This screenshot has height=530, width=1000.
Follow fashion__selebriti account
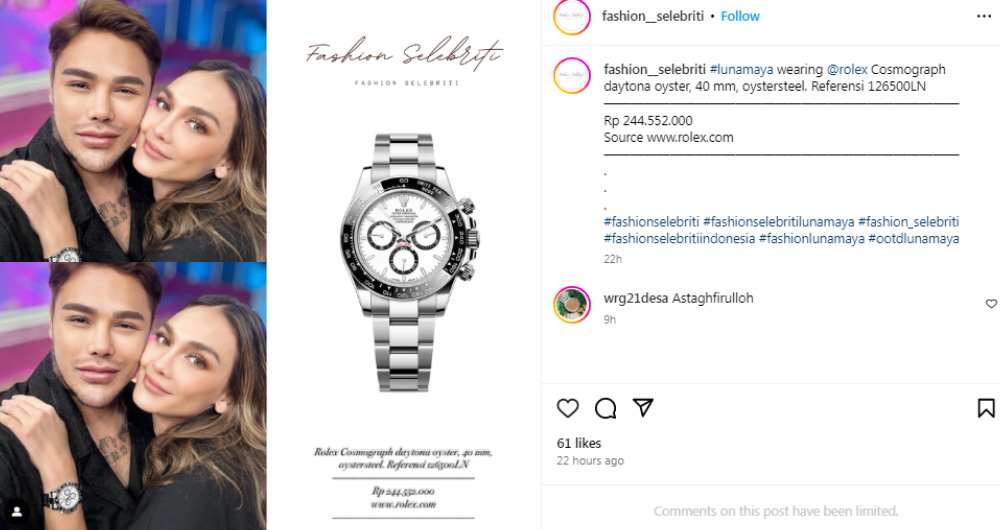740,16
